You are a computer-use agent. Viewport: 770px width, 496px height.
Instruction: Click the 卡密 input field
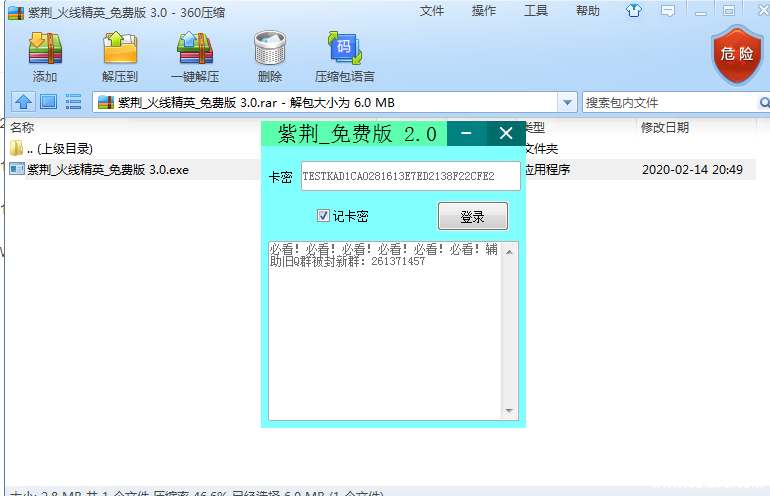pyautogui.click(x=411, y=176)
